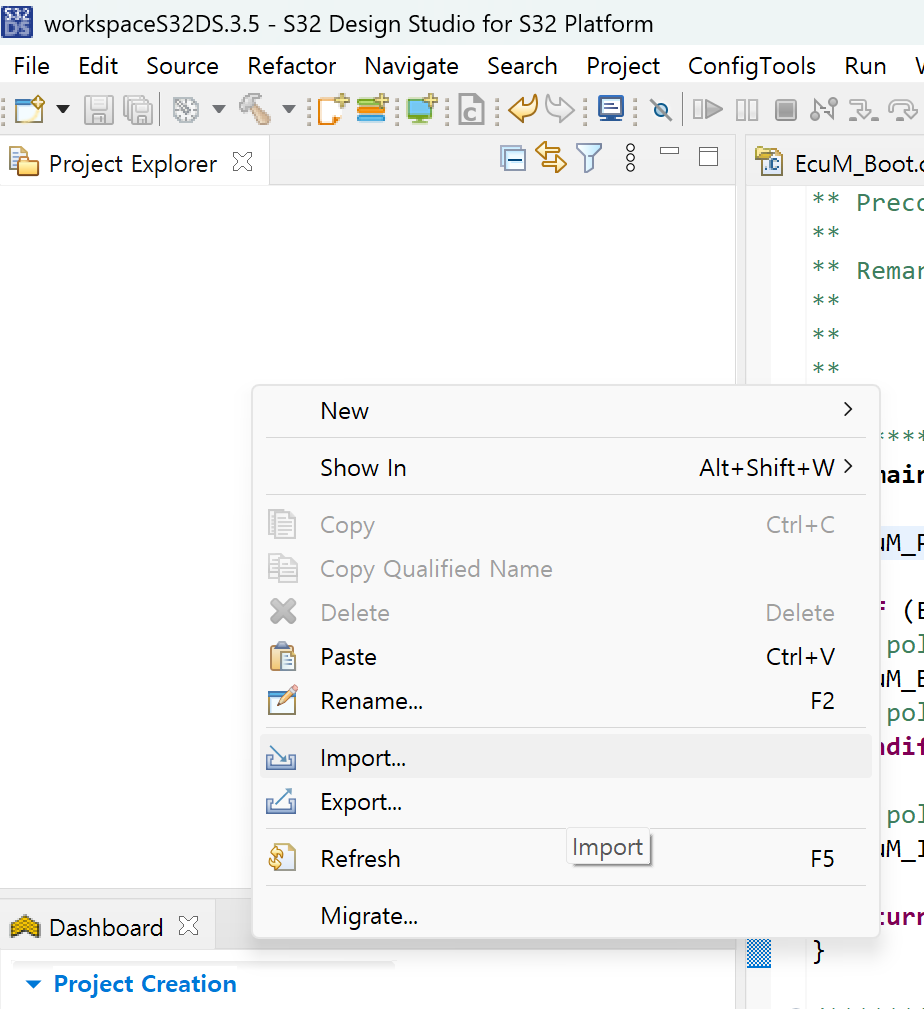This screenshot has height=1009, width=924.
Task: Click the Step Into icon
Action: pos(862,110)
